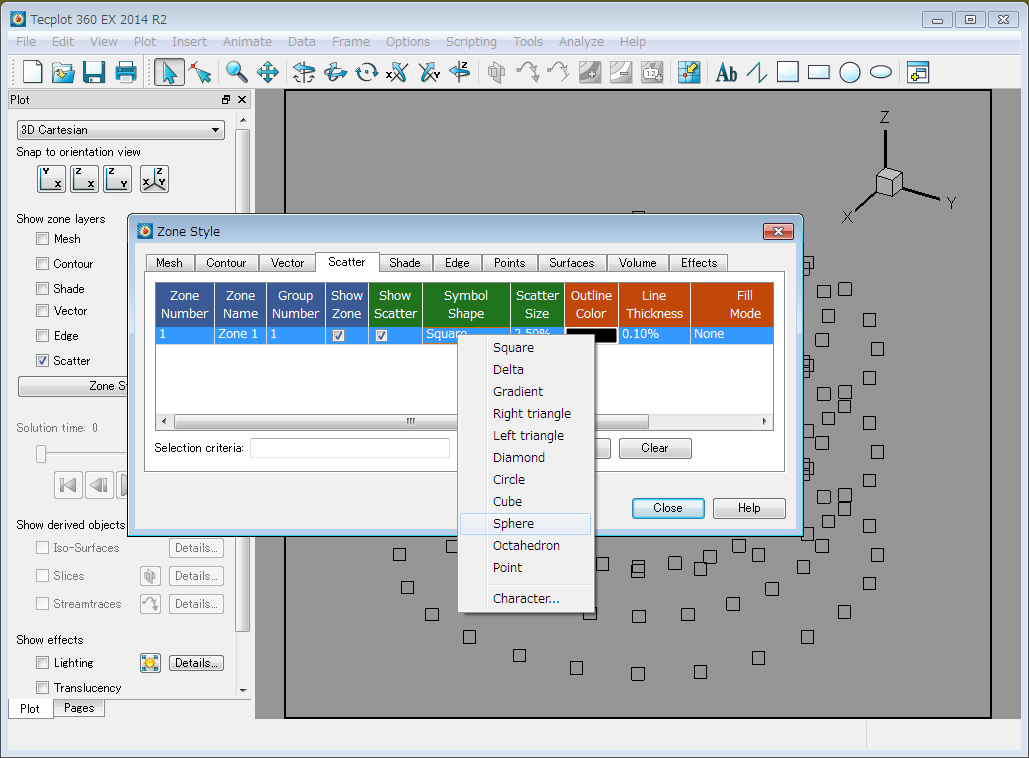
Task: Select the Ab text insertion tool
Action: coord(726,72)
